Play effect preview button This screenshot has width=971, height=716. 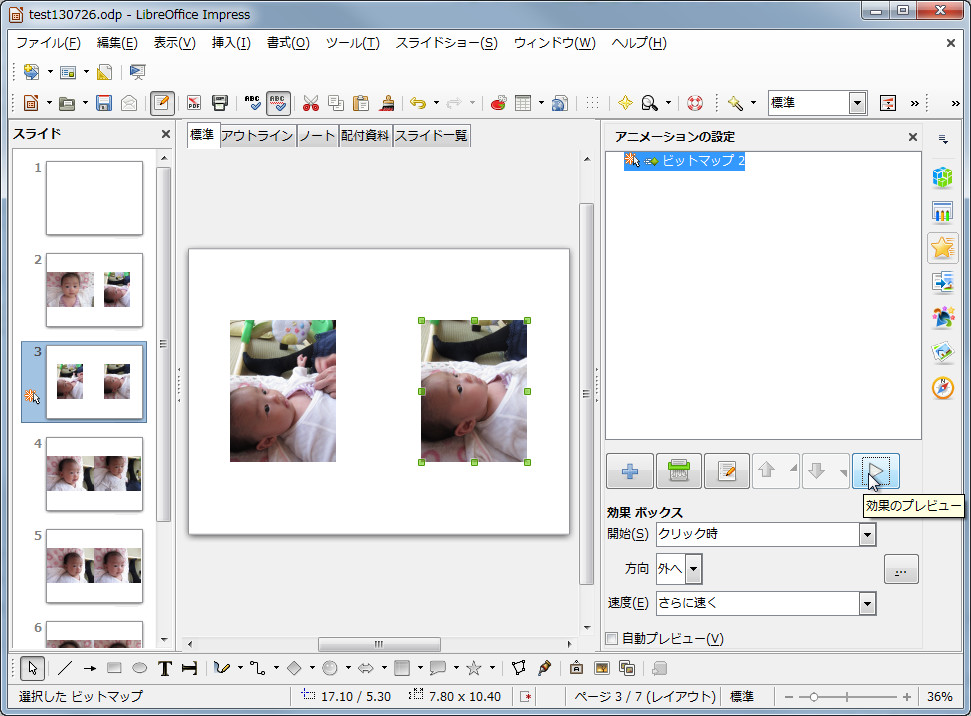click(x=876, y=471)
